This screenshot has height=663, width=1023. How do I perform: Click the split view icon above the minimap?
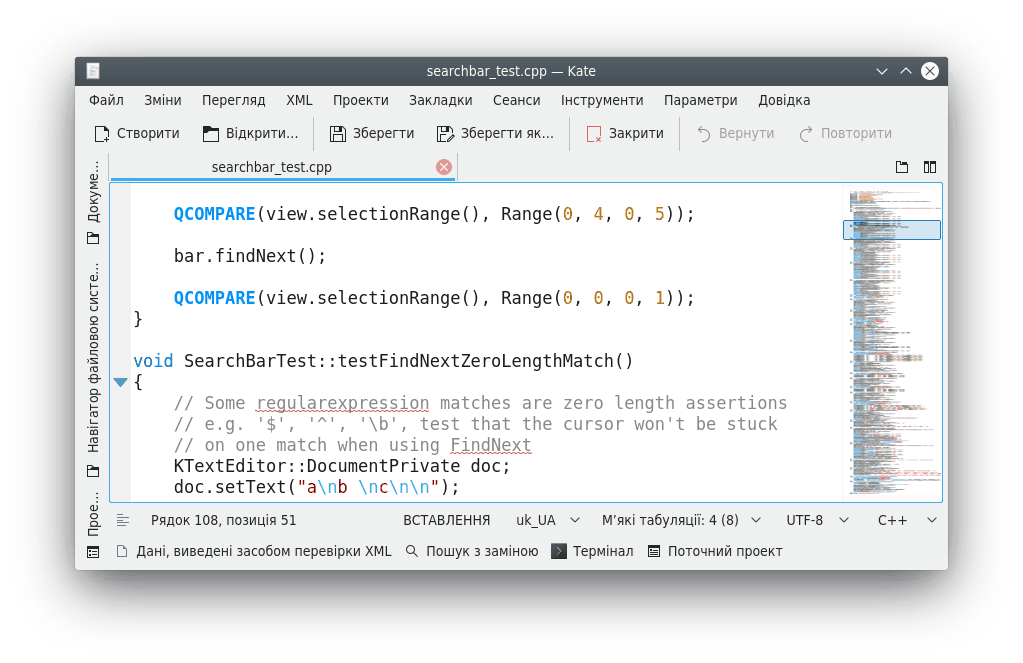930,167
